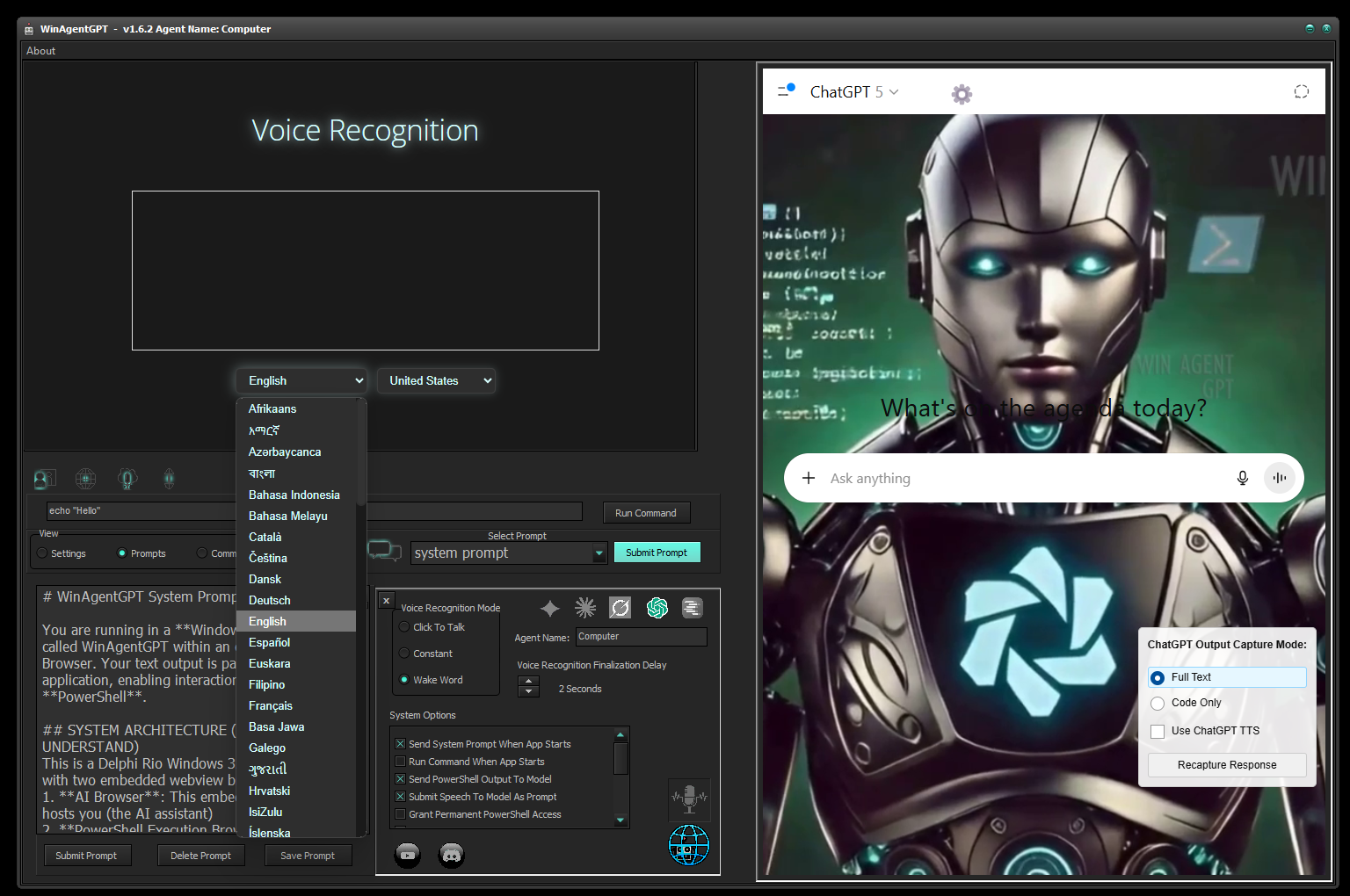Click the green Submit Prompt button
The width and height of the screenshot is (1350, 896).
(x=657, y=553)
